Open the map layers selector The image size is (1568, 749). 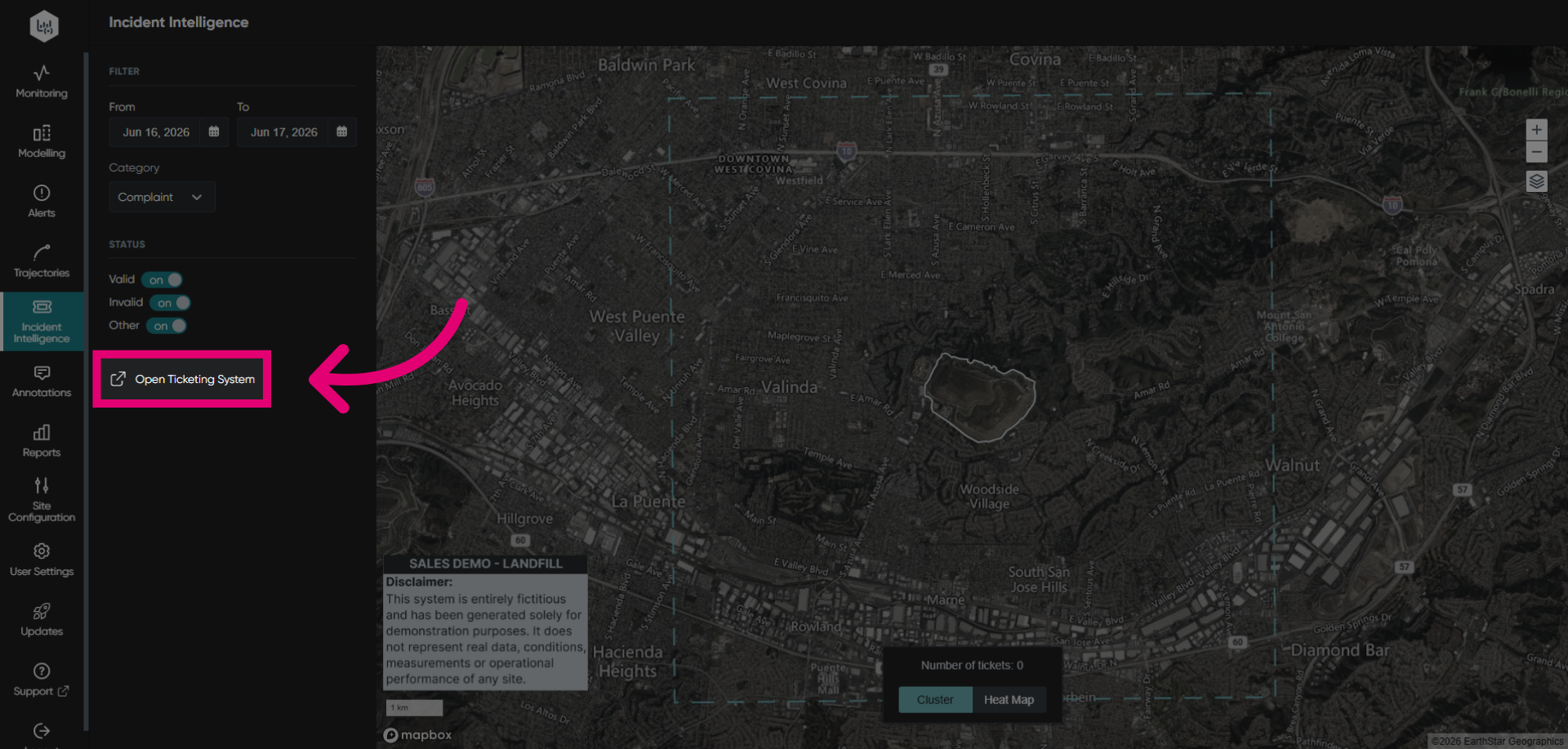[1536, 181]
